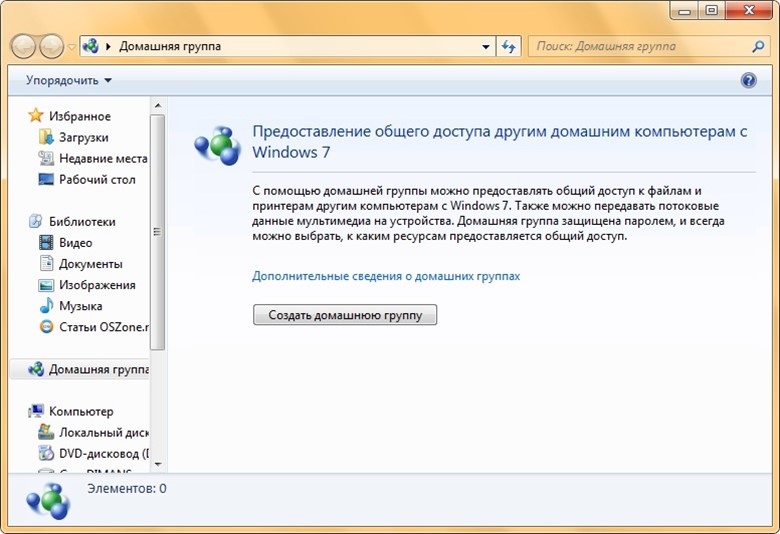Refresh the Домашняя группа view
Viewport: 780px width, 534px height.
click(508, 47)
